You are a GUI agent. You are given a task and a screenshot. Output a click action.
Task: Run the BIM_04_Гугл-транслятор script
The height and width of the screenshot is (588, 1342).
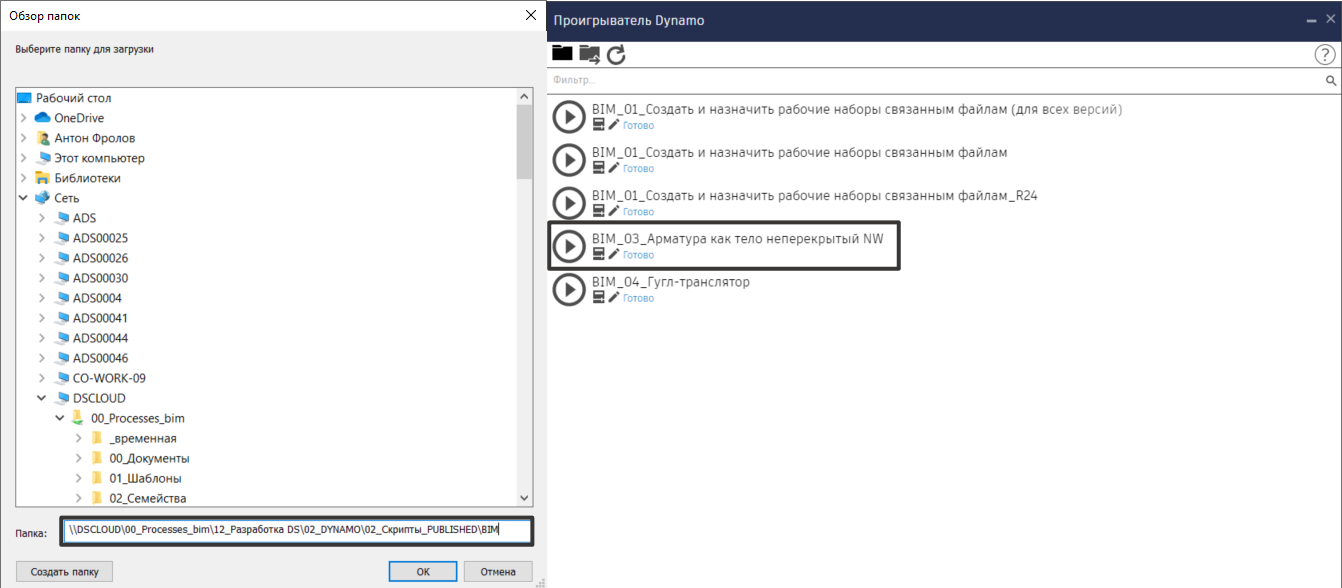[x=569, y=290]
